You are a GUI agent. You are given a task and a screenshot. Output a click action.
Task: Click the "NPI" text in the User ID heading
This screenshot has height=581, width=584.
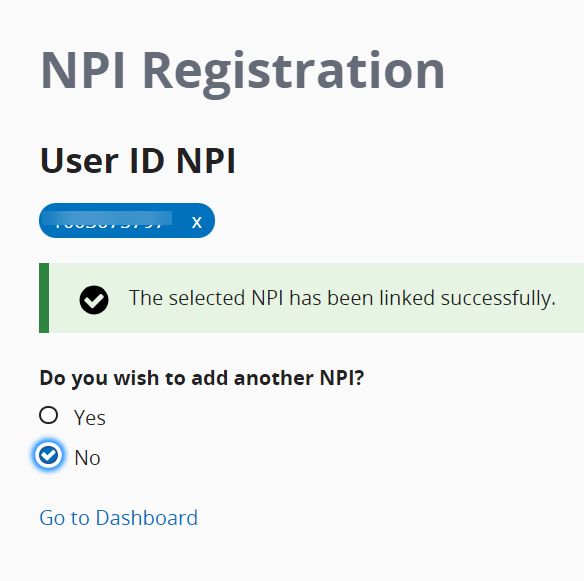[206, 161]
